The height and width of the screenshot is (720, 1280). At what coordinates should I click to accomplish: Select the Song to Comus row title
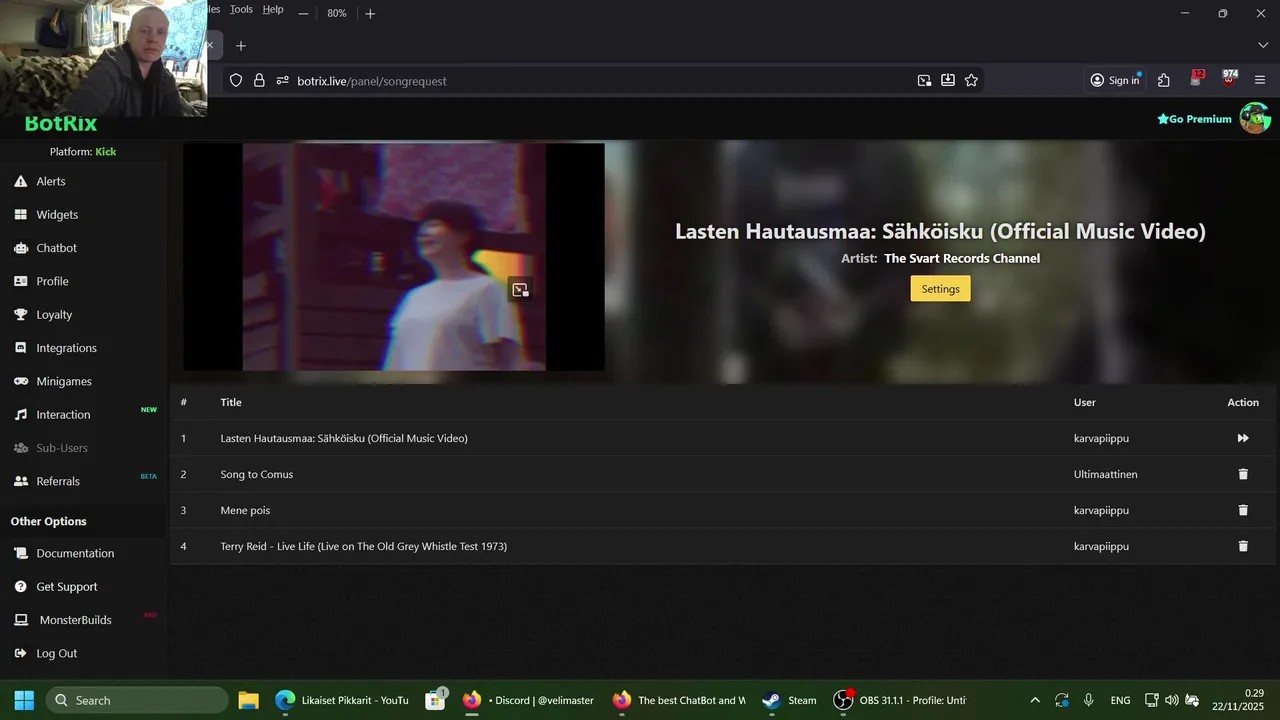[x=257, y=474]
